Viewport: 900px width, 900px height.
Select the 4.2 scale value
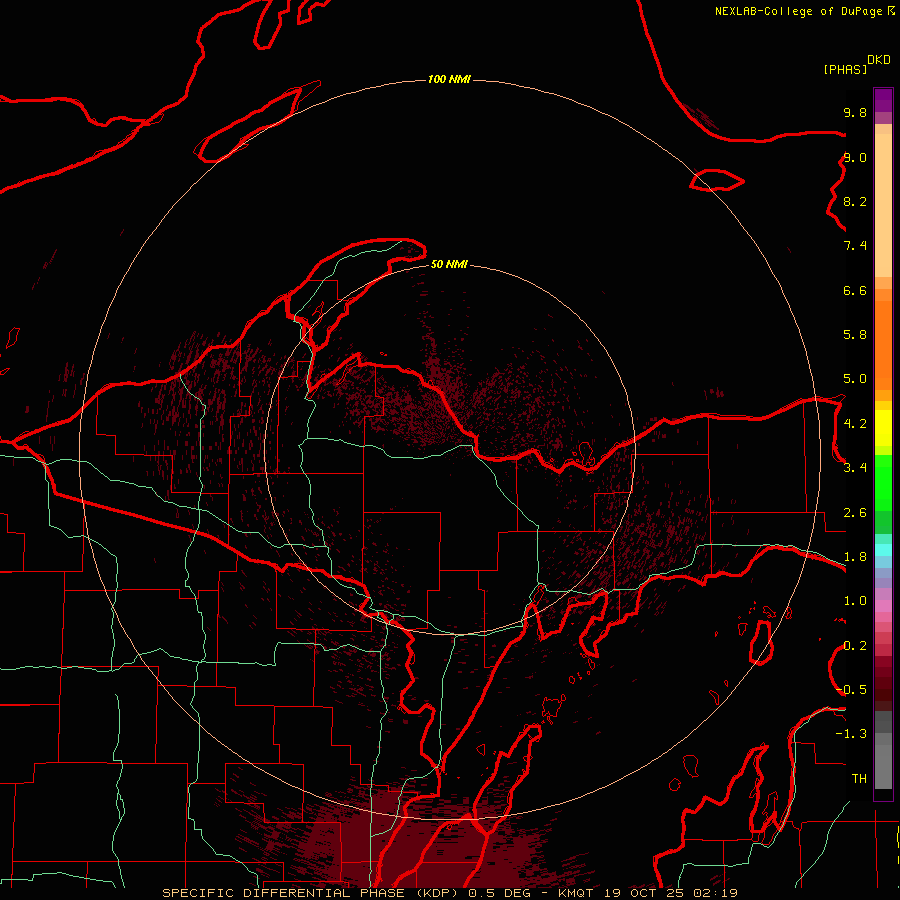click(x=855, y=424)
